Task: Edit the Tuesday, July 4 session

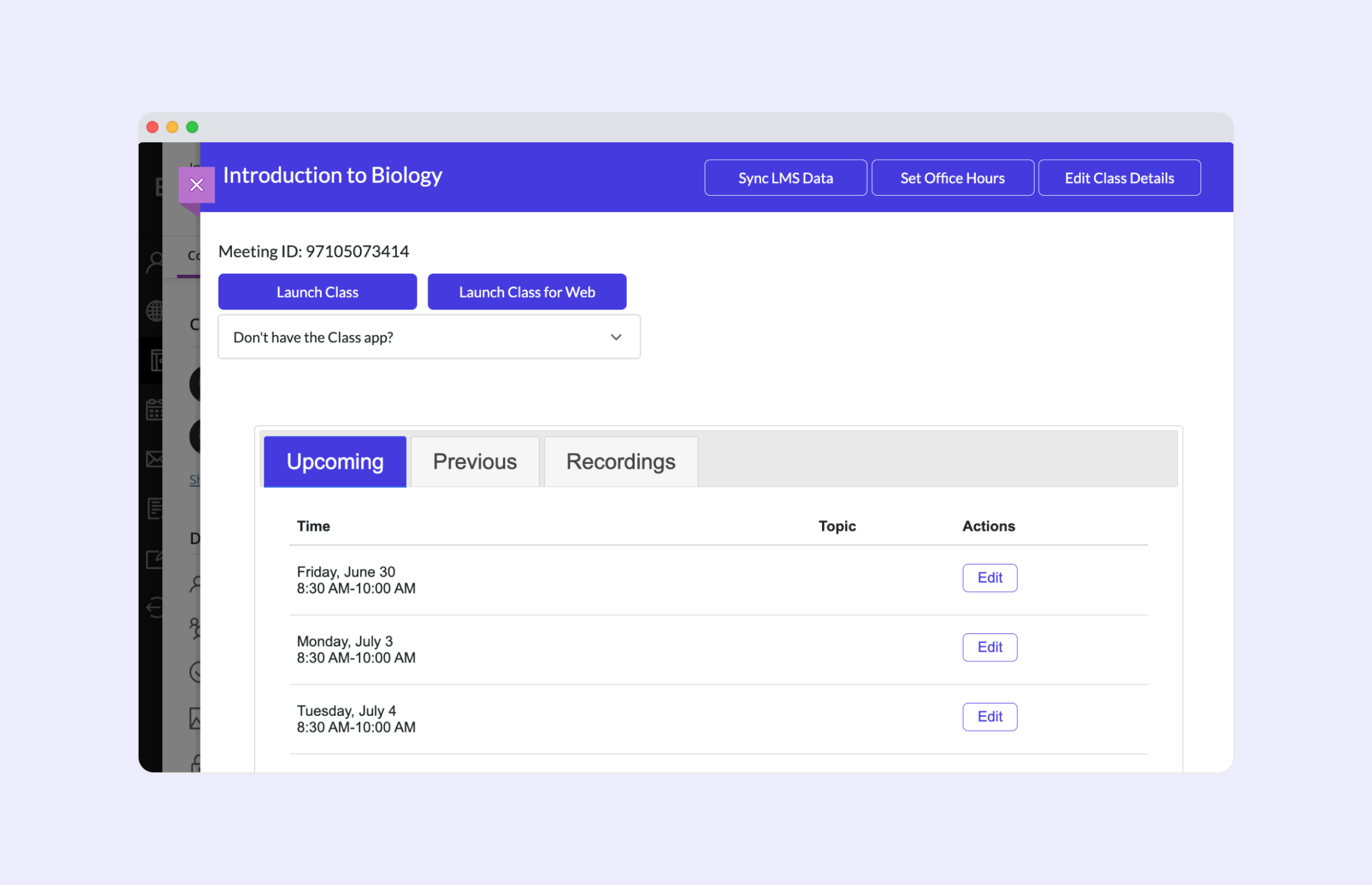Action: pos(989,717)
